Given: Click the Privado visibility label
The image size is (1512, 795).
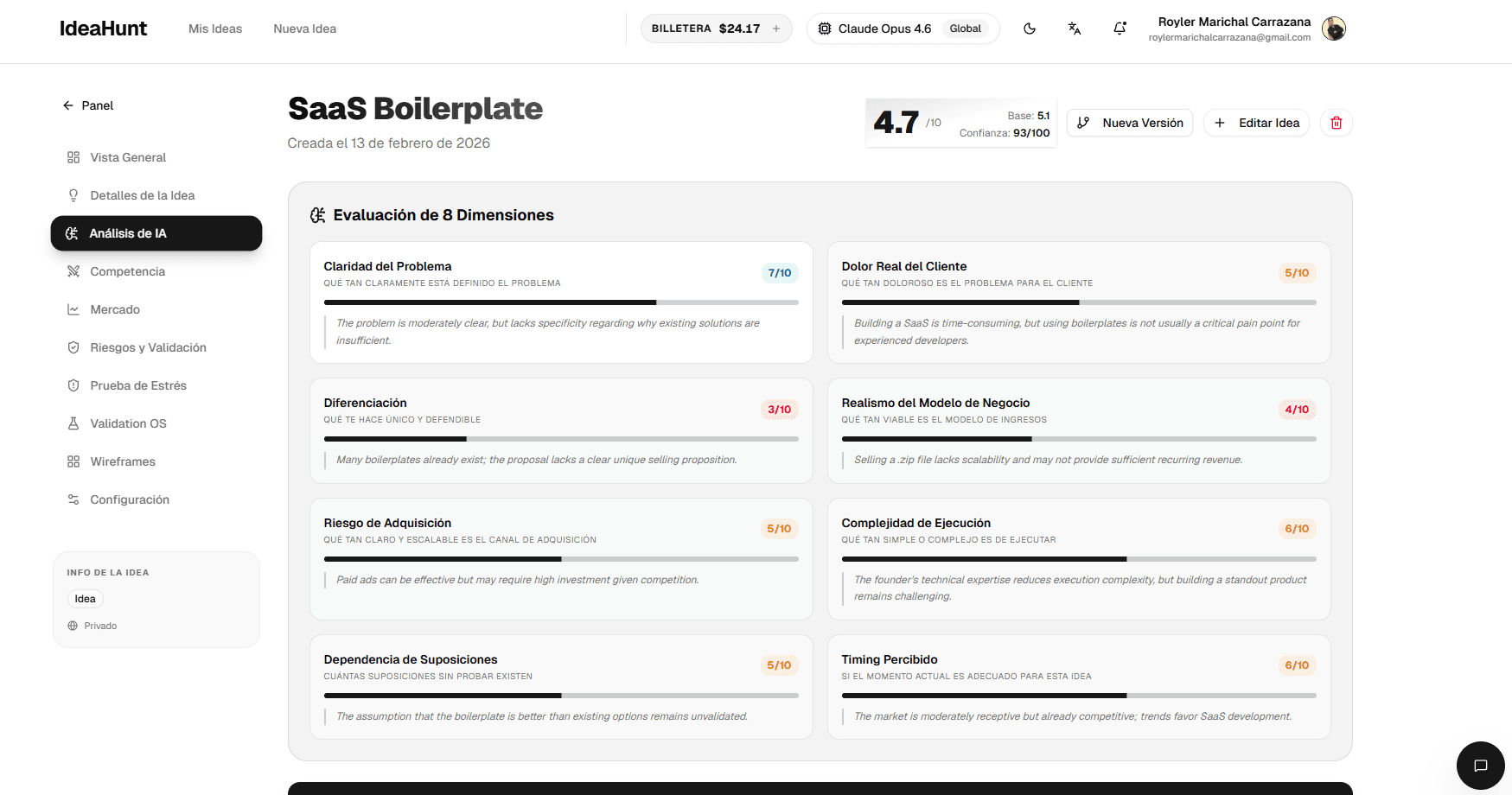Looking at the screenshot, I should pyautogui.click(x=100, y=626).
